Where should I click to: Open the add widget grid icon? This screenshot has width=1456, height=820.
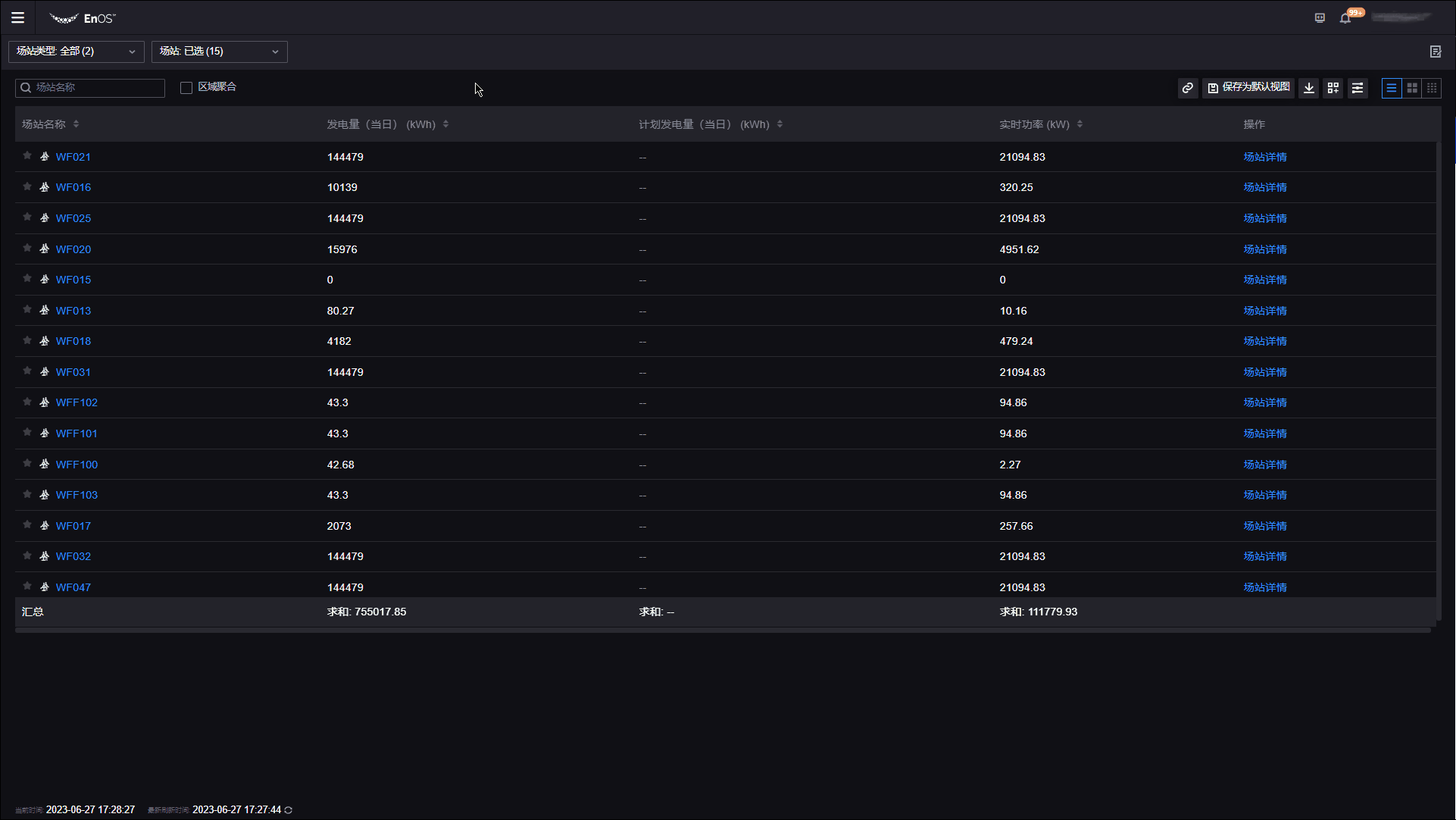pyautogui.click(x=1333, y=88)
